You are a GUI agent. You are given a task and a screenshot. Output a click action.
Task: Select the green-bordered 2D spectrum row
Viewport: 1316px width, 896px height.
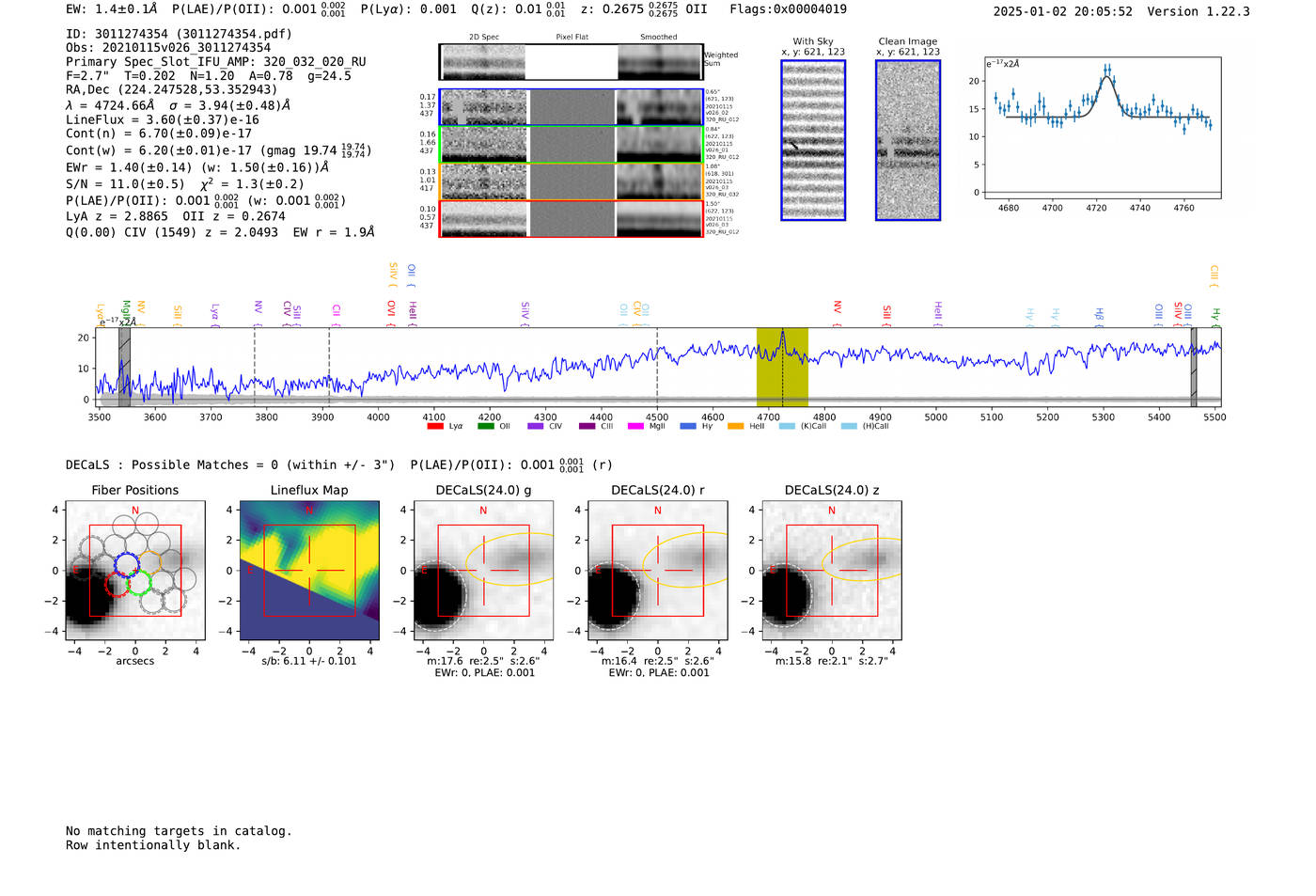click(x=572, y=144)
